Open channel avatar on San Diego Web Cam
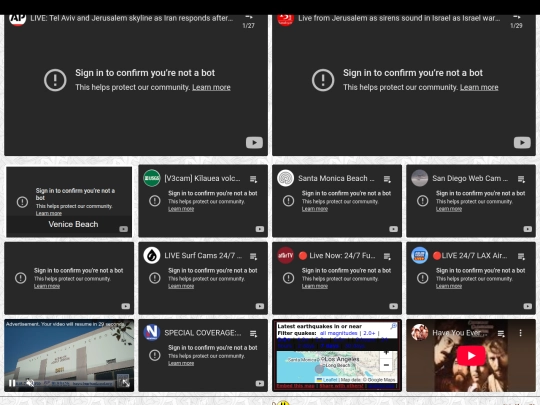 [x=420, y=178]
